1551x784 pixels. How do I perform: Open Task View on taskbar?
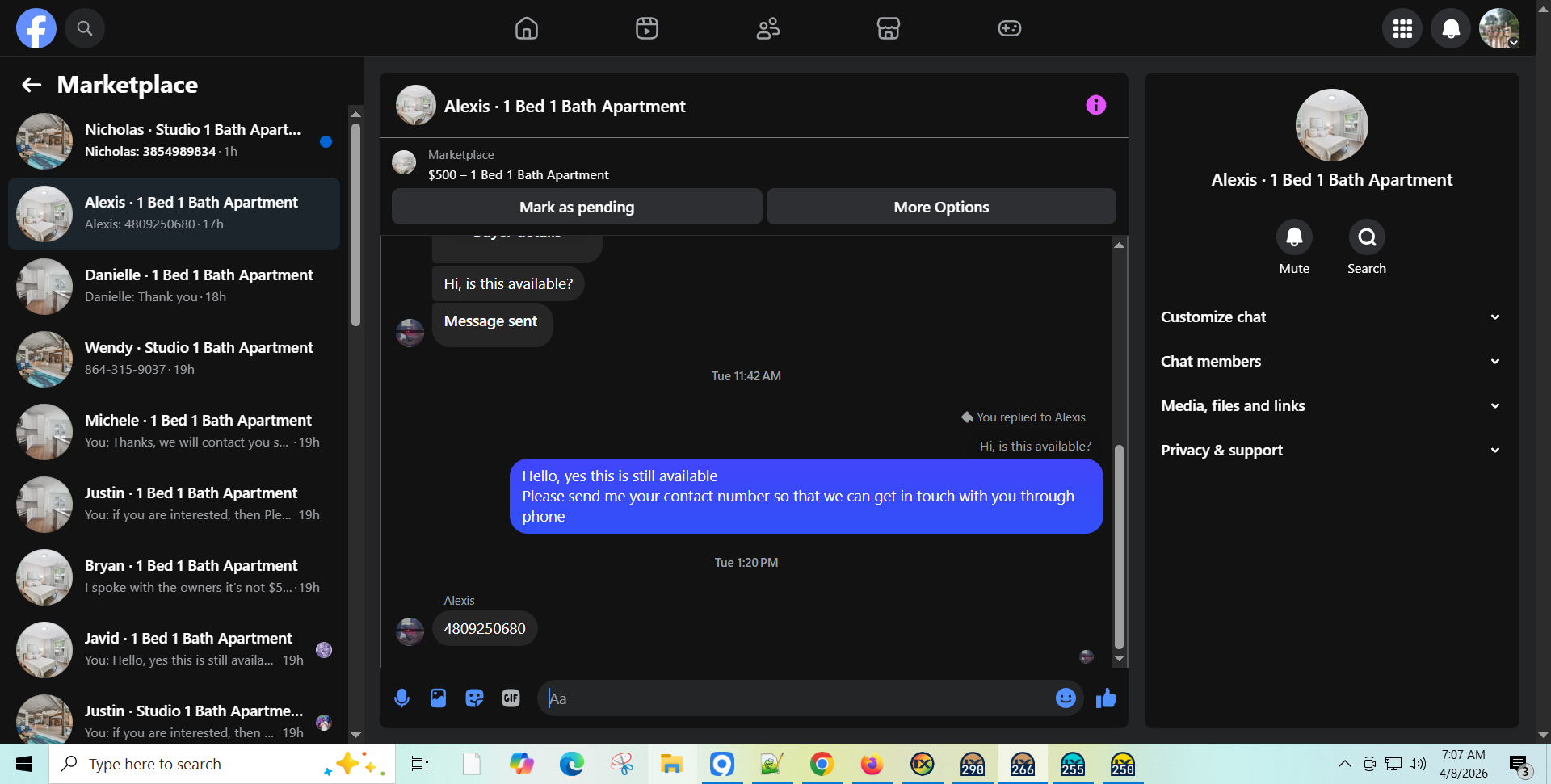pyautogui.click(x=420, y=764)
